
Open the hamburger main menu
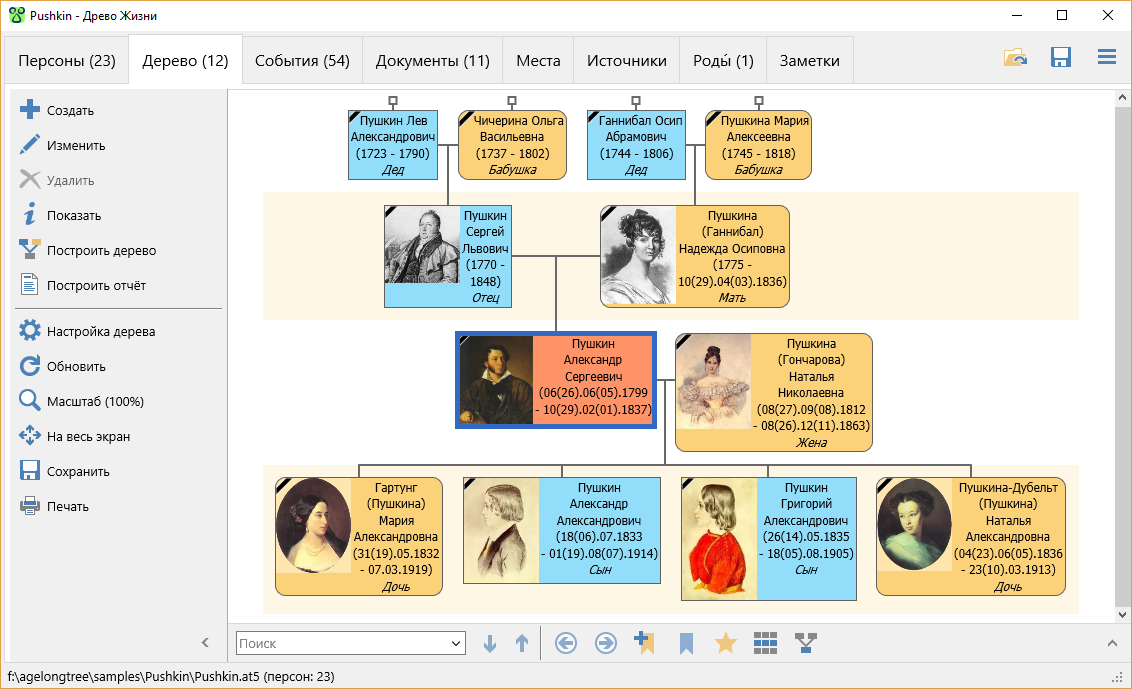tap(1106, 58)
